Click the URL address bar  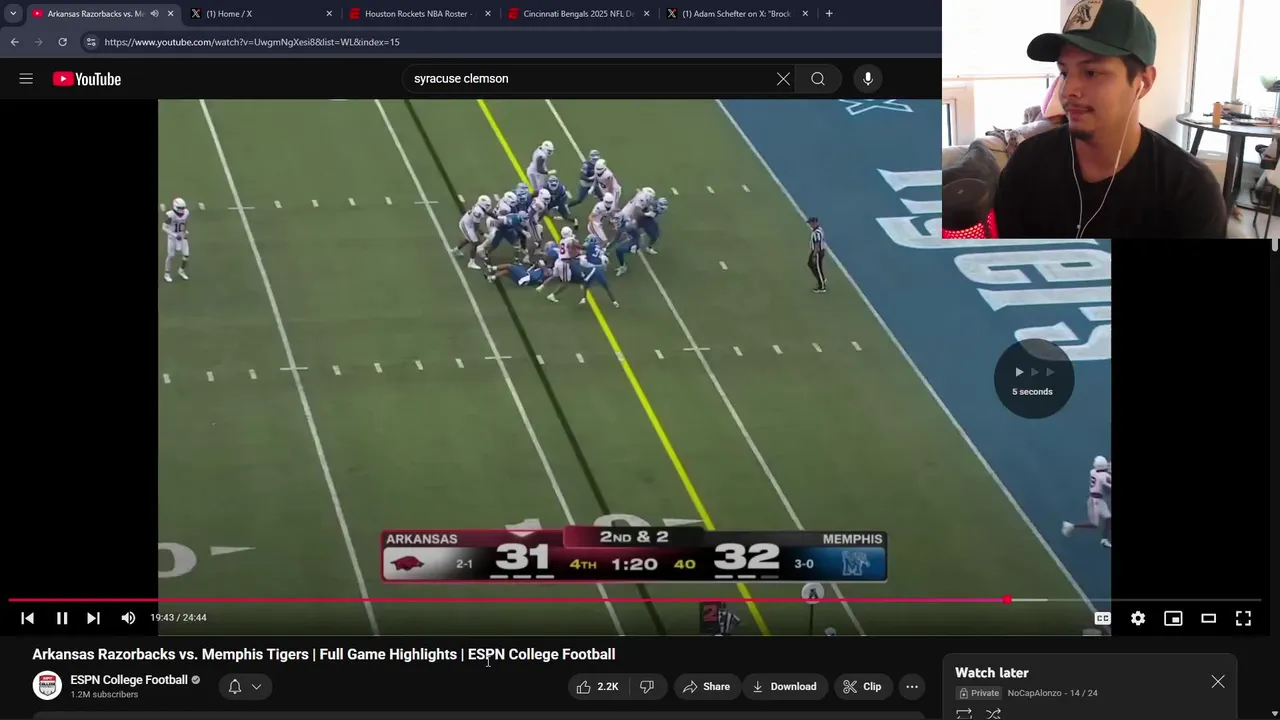tap(510, 42)
